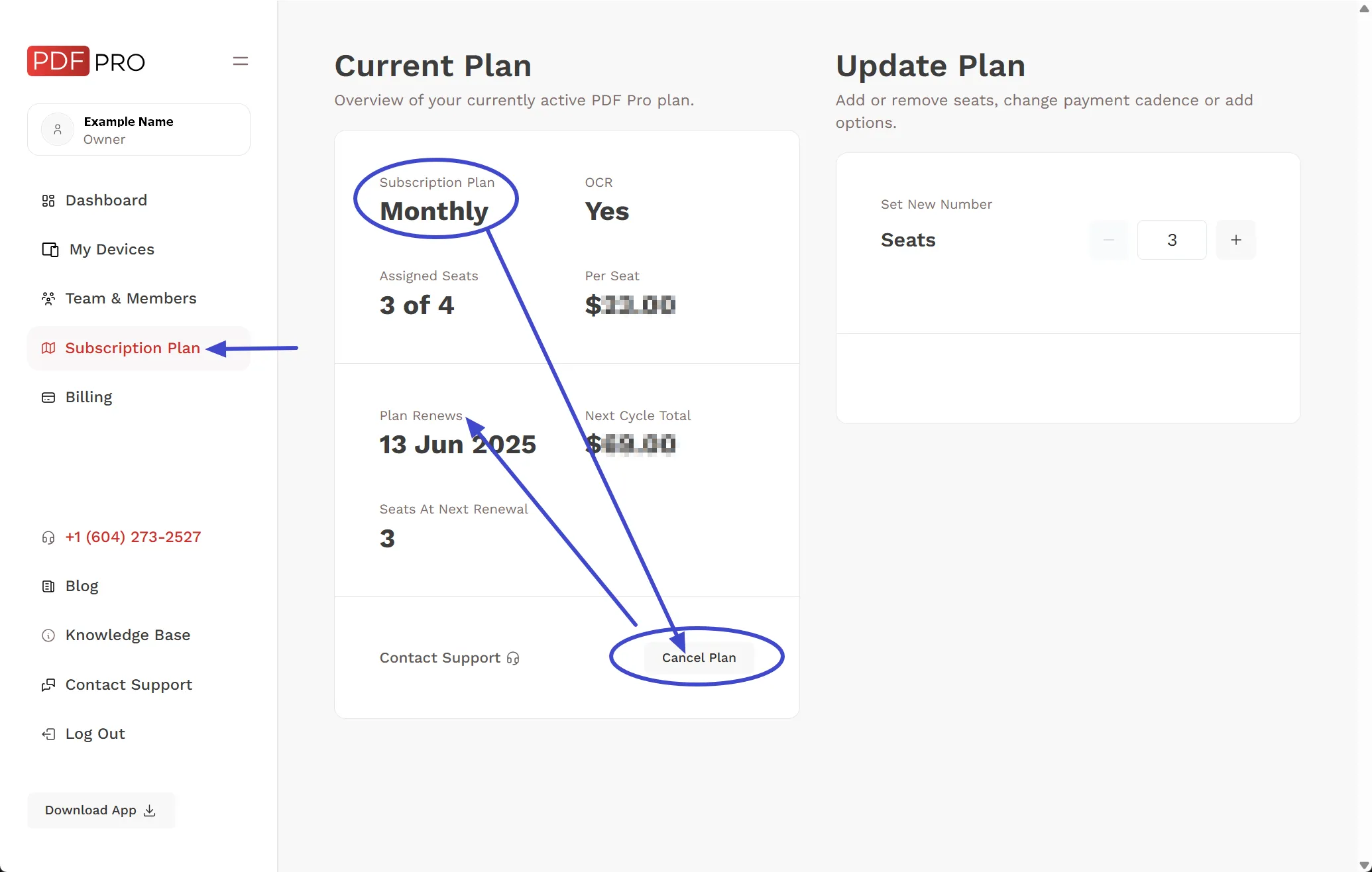Click the Team & Members people icon
Image resolution: width=1372 pixels, height=872 pixels.
[48, 299]
